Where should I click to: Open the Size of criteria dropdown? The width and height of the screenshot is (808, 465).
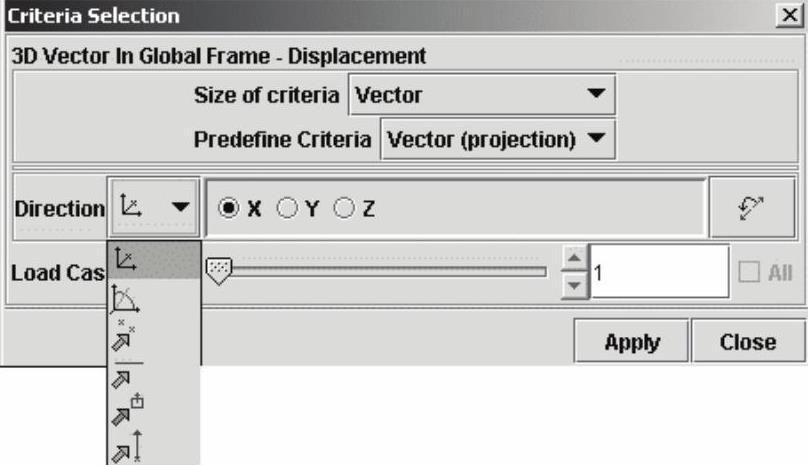coord(482,96)
